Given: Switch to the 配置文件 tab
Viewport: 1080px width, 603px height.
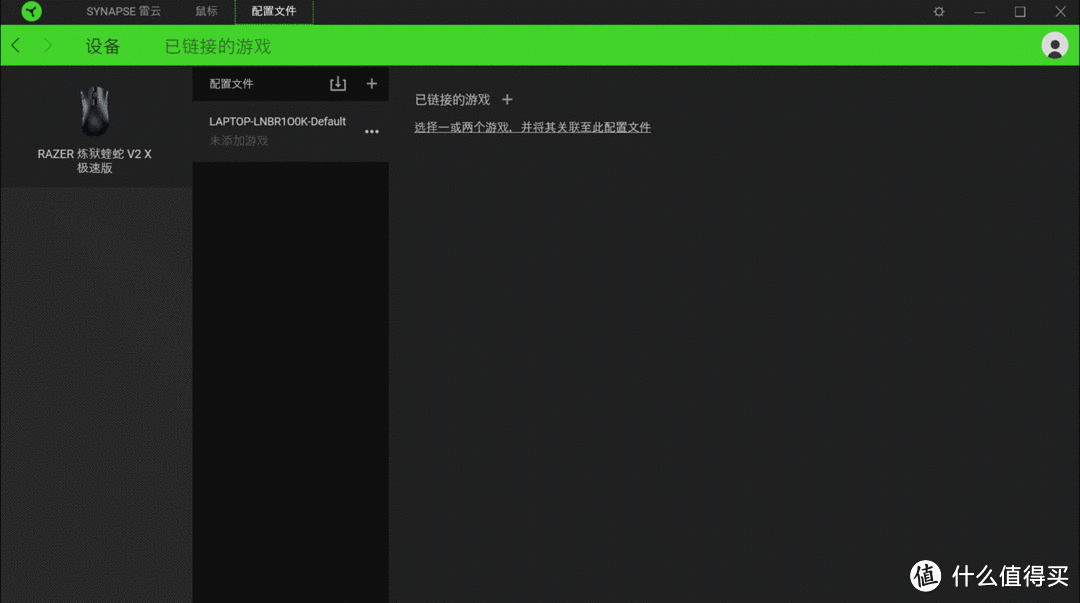Looking at the screenshot, I should (x=274, y=11).
